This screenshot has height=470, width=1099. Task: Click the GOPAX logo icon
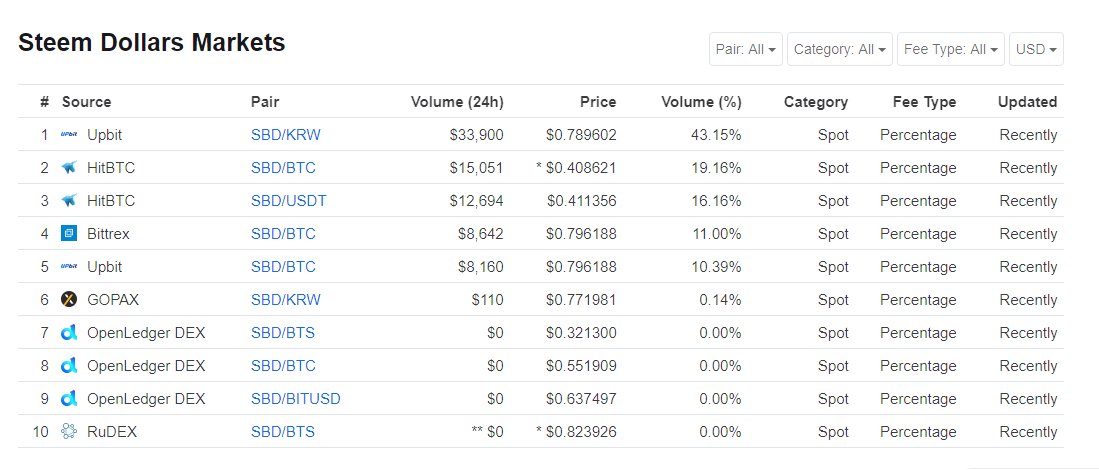[x=69, y=299]
